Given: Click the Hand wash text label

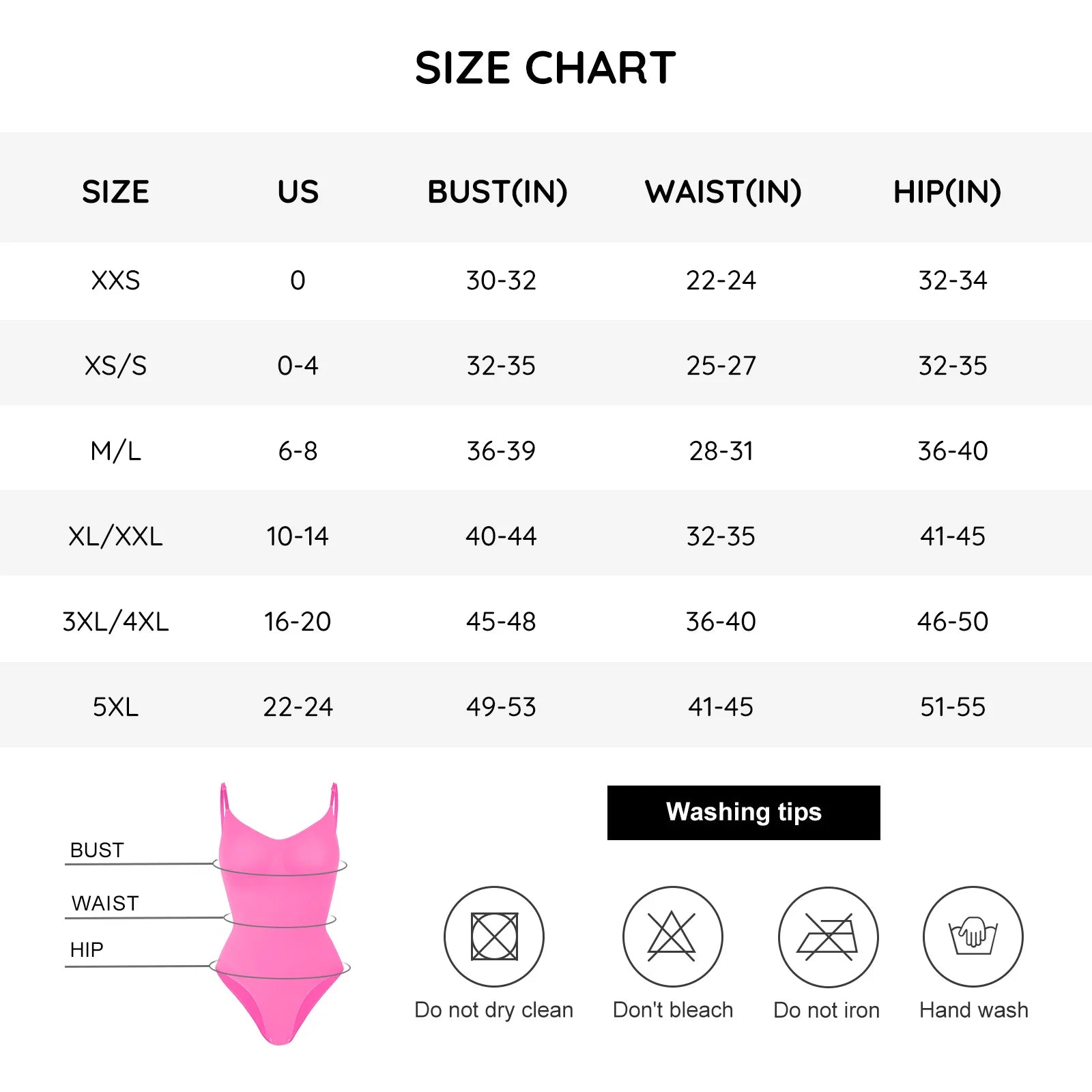Looking at the screenshot, I should pyautogui.click(x=973, y=1010).
